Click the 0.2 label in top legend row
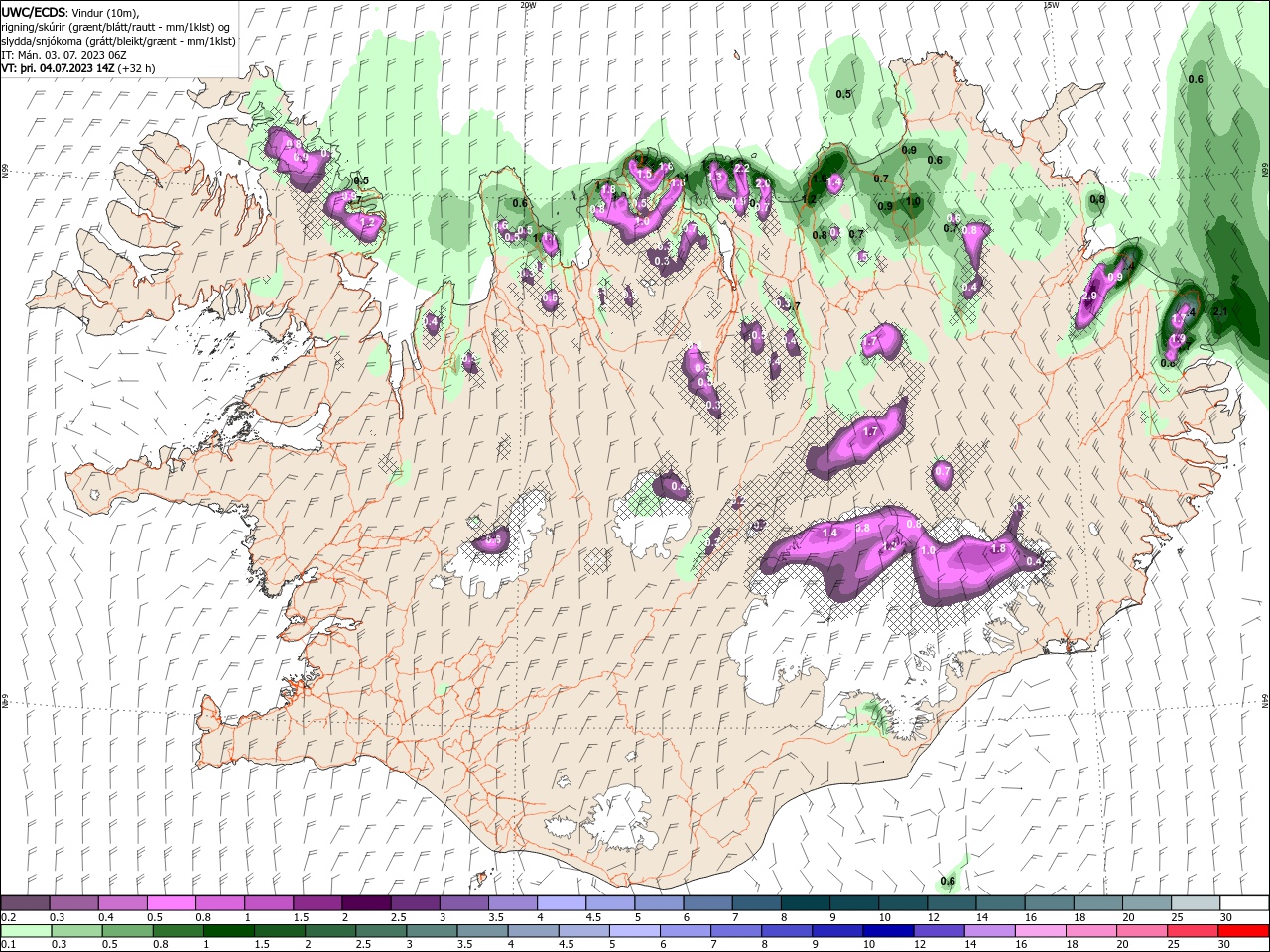Image resolution: width=1270 pixels, height=952 pixels. (x=9, y=917)
